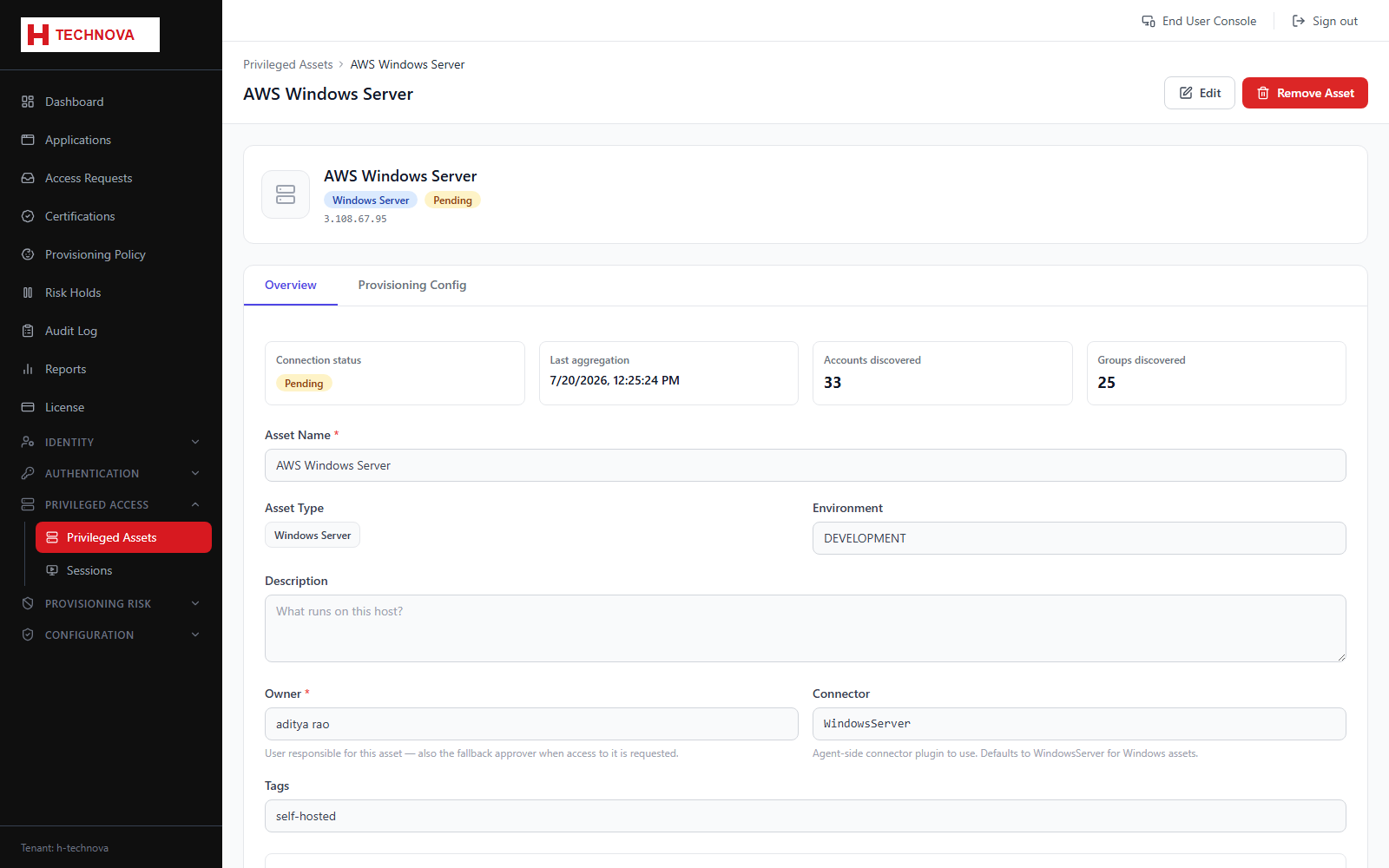Viewport: 1389px width, 868px height.
Task: Switch to the Overview tab
Action: (x=291, y=285)
